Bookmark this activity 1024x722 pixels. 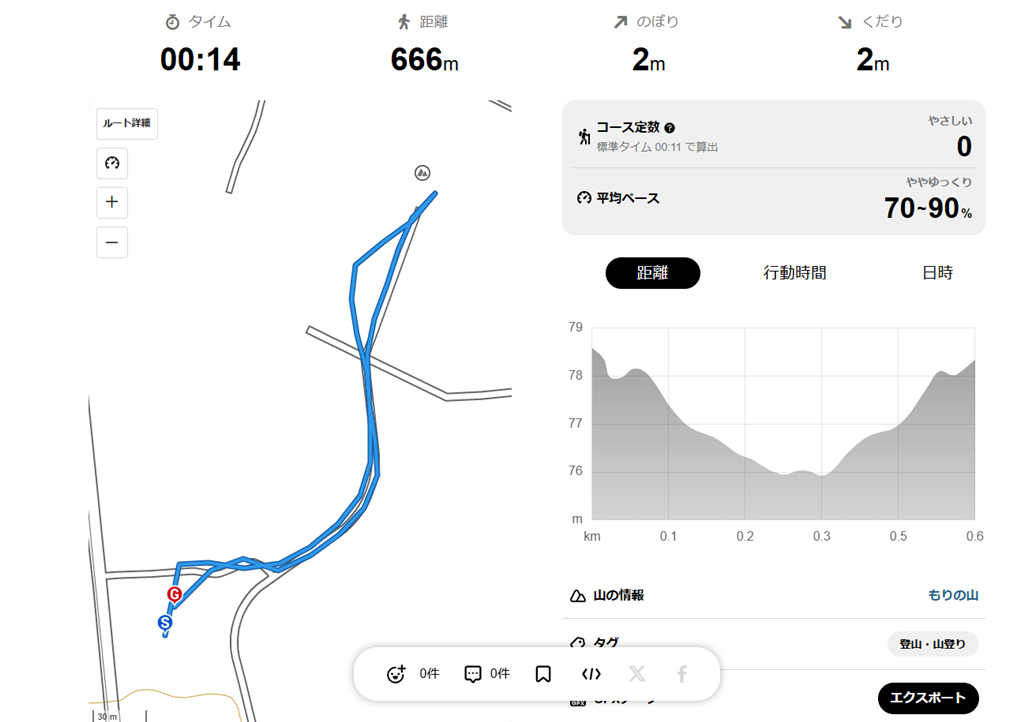pyautogui.click(x=543, y=674)
